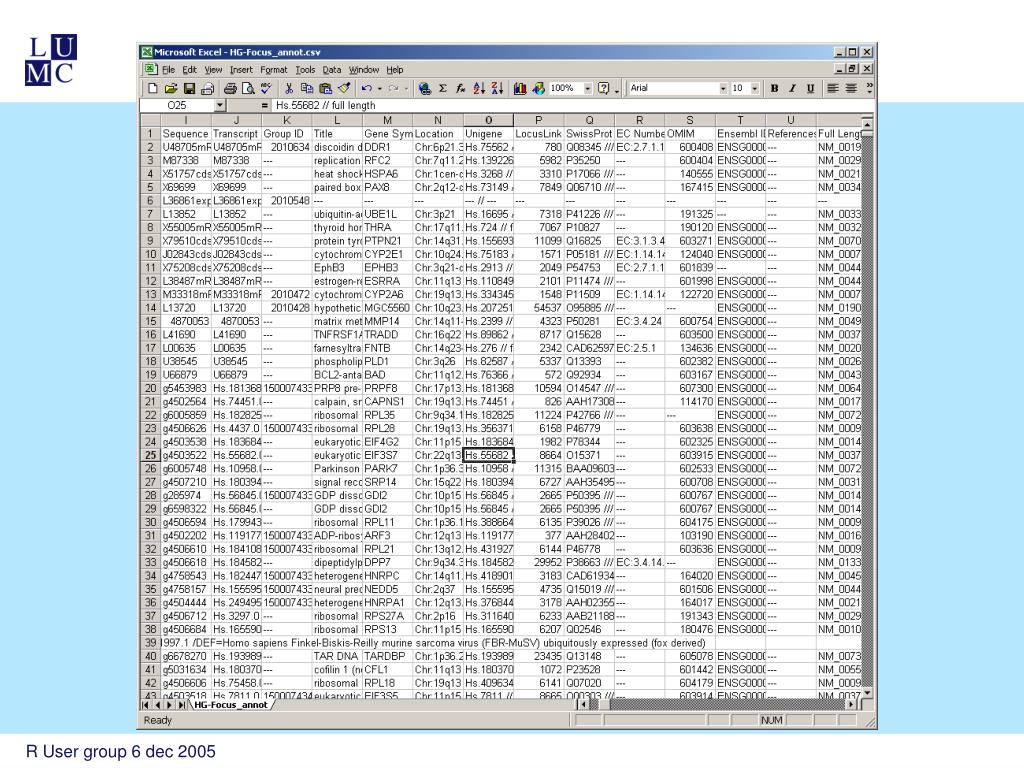Open the Zoom 100% dropdown
This screenshot has width=1024, height=768.
click(587, 88)
